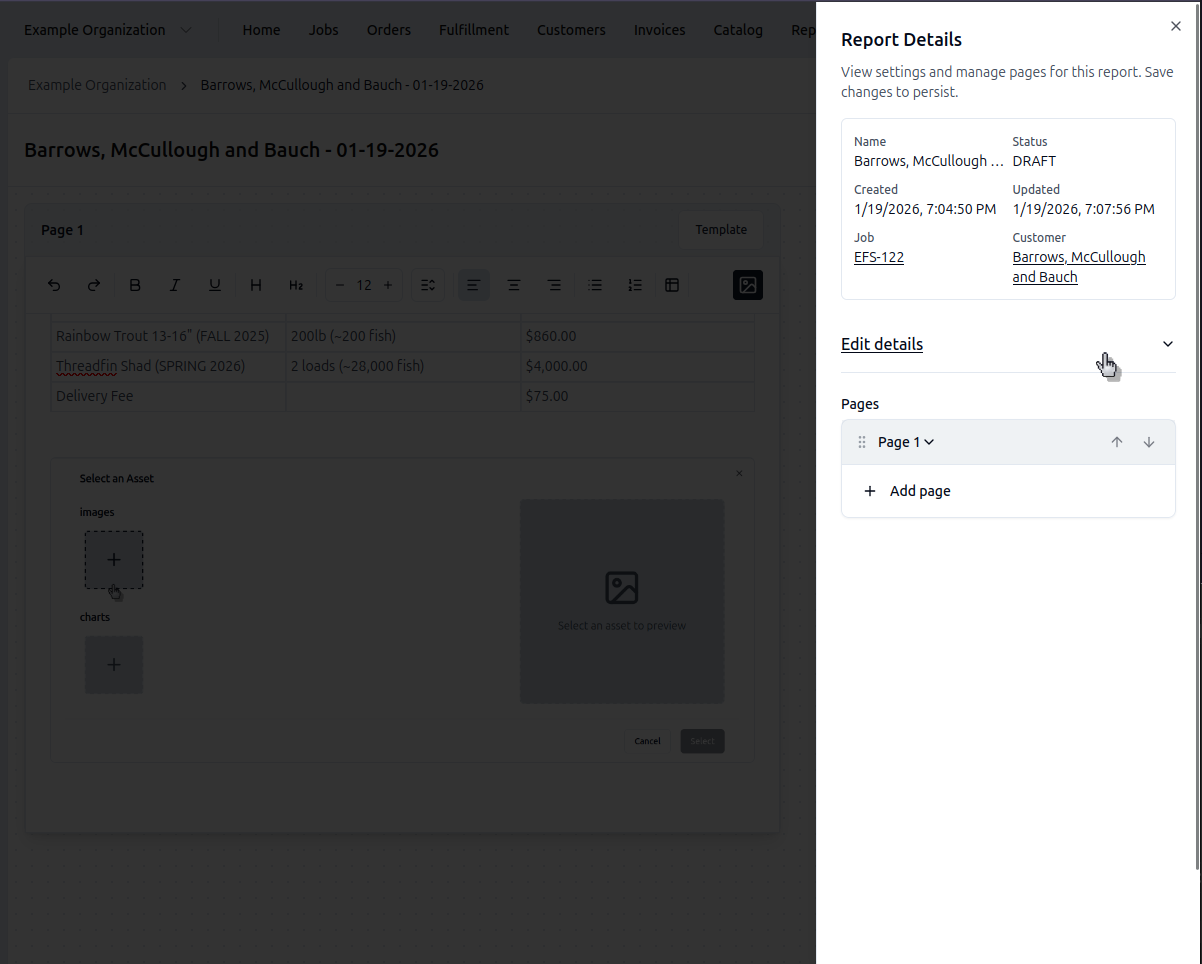Open the EFS-122 job link
The image size is (1202, 964).
coord(878,257)
